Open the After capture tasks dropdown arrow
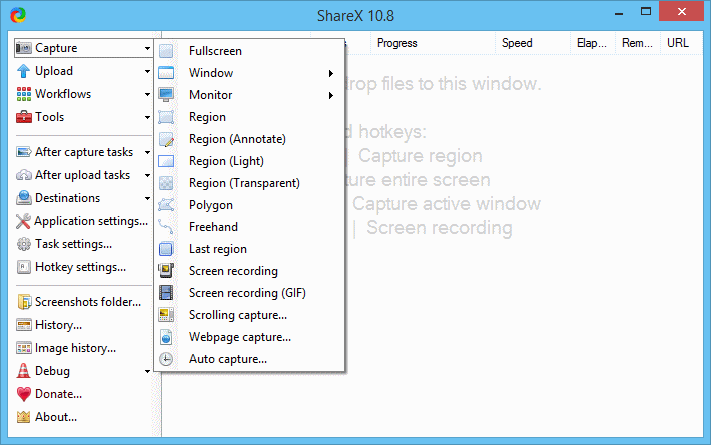This screenshot has width=711, height=445. click(147, 152)
